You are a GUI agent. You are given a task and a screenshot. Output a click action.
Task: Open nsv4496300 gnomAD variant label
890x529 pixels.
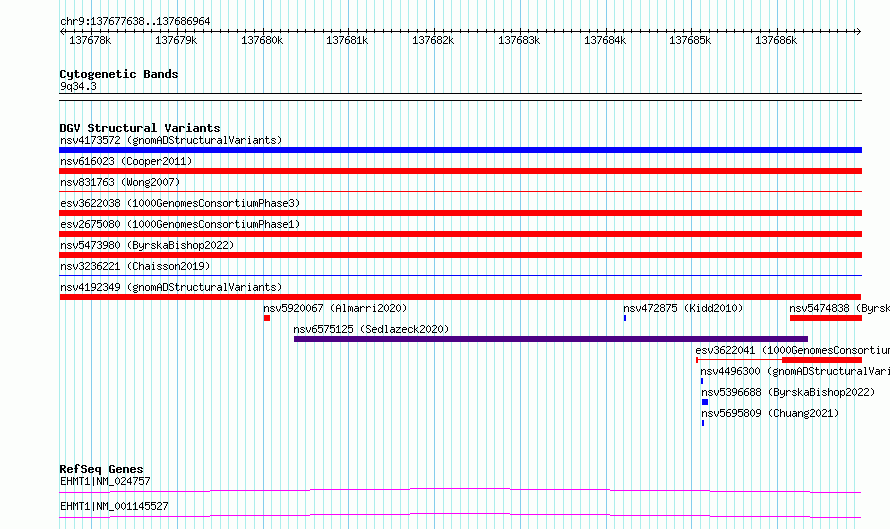point(795,371)
